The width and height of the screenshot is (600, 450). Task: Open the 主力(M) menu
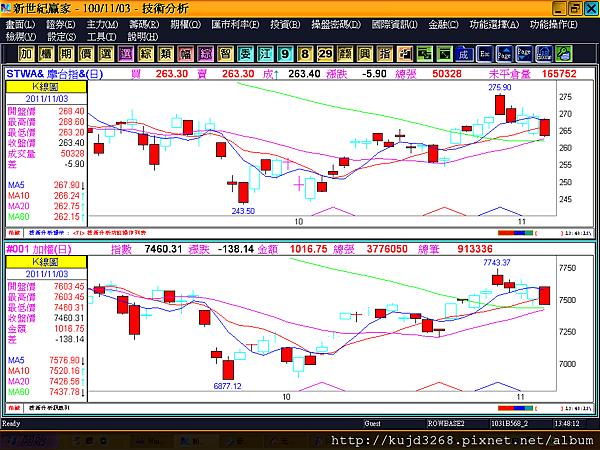pyautogui.click(x=102, y=24)
